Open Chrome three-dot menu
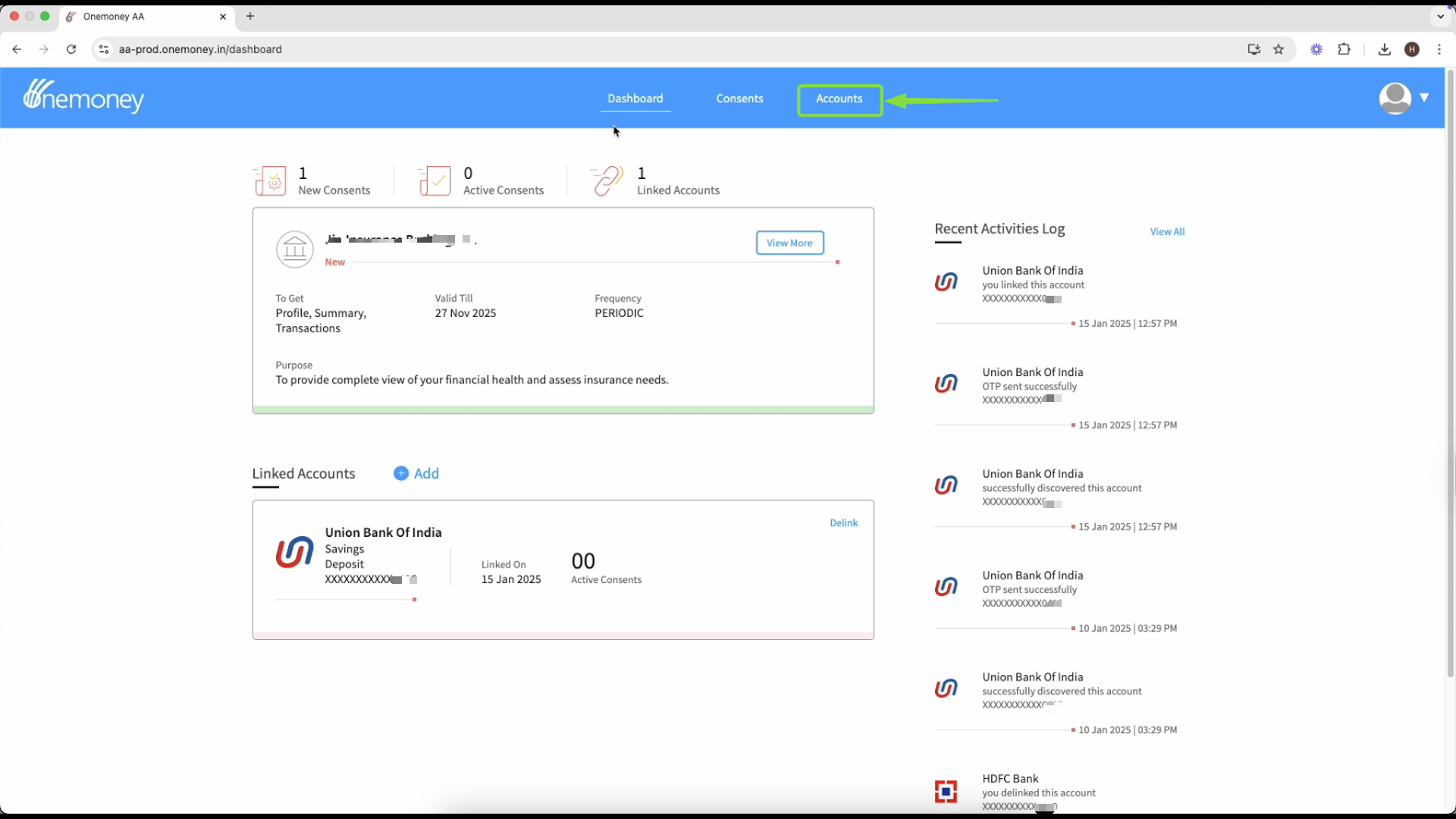 click(1439, 49)
